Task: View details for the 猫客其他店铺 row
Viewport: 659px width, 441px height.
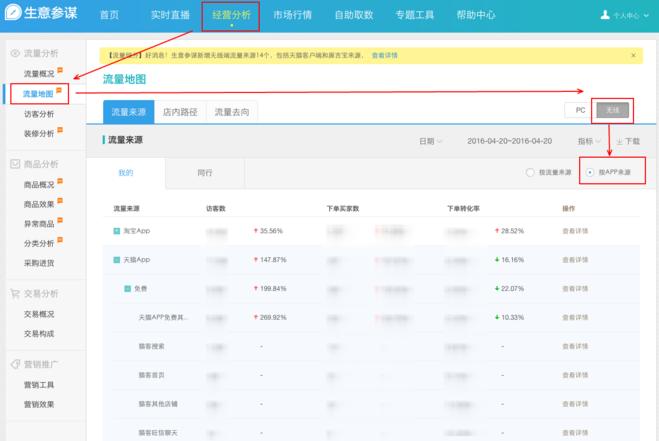Action: pos(575,404)
